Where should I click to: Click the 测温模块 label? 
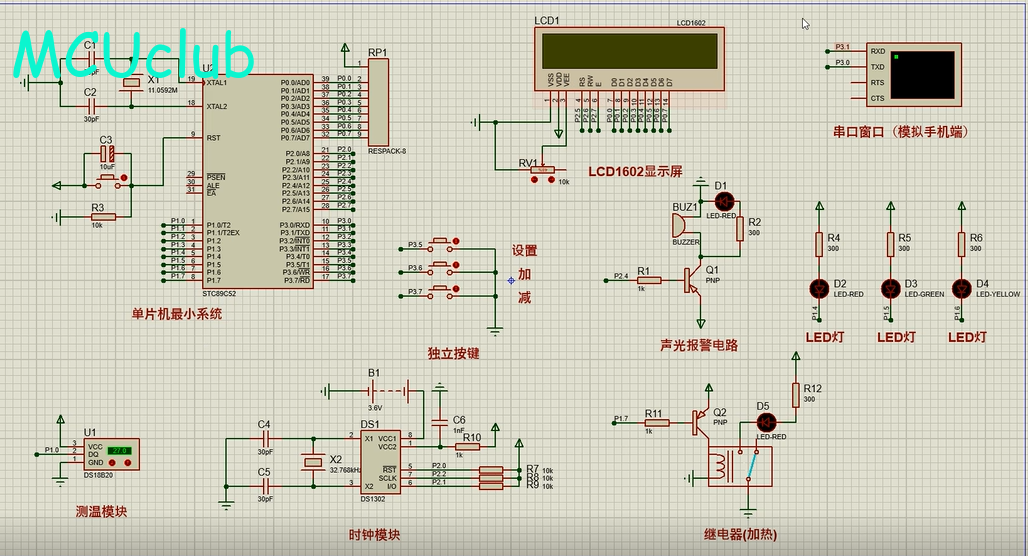102,511
